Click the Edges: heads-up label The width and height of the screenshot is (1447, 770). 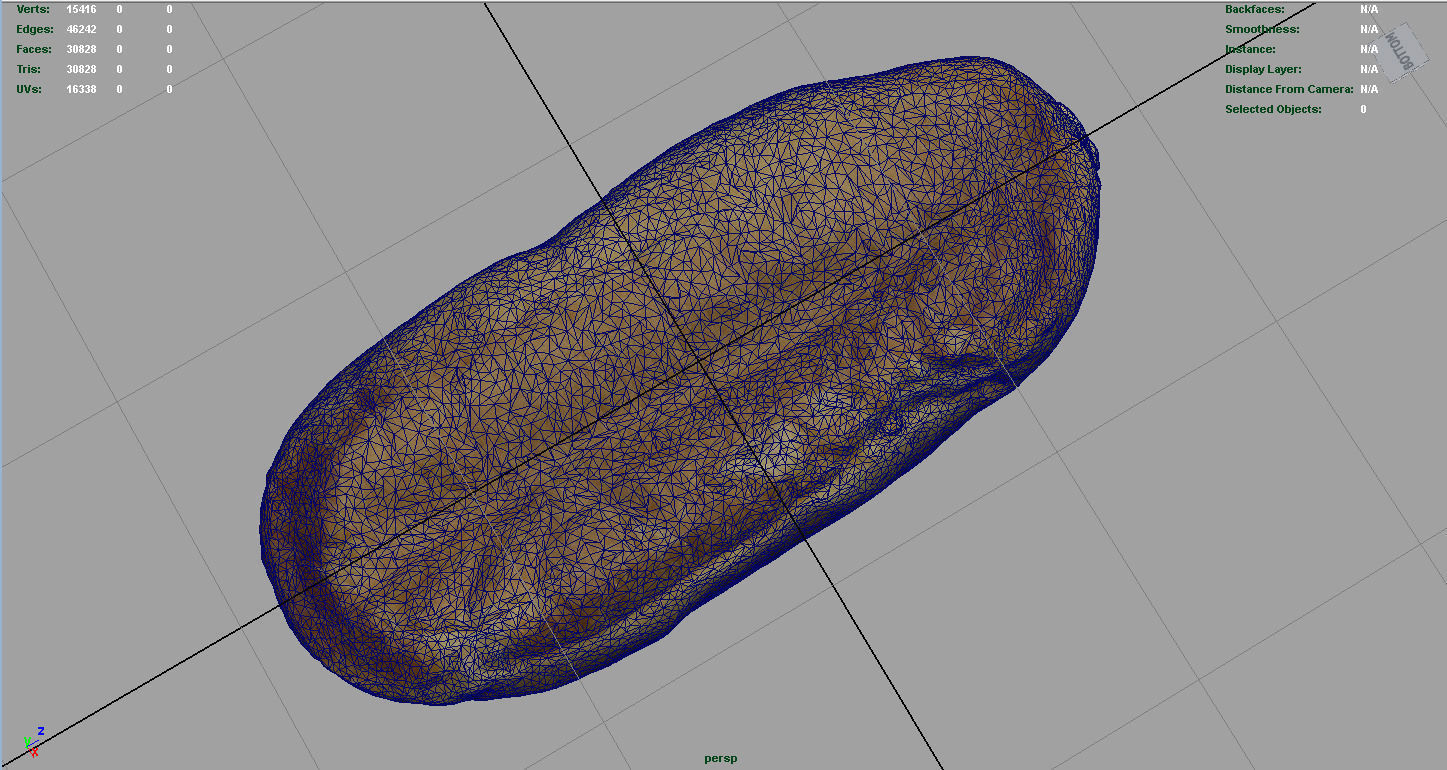[34, 29]
